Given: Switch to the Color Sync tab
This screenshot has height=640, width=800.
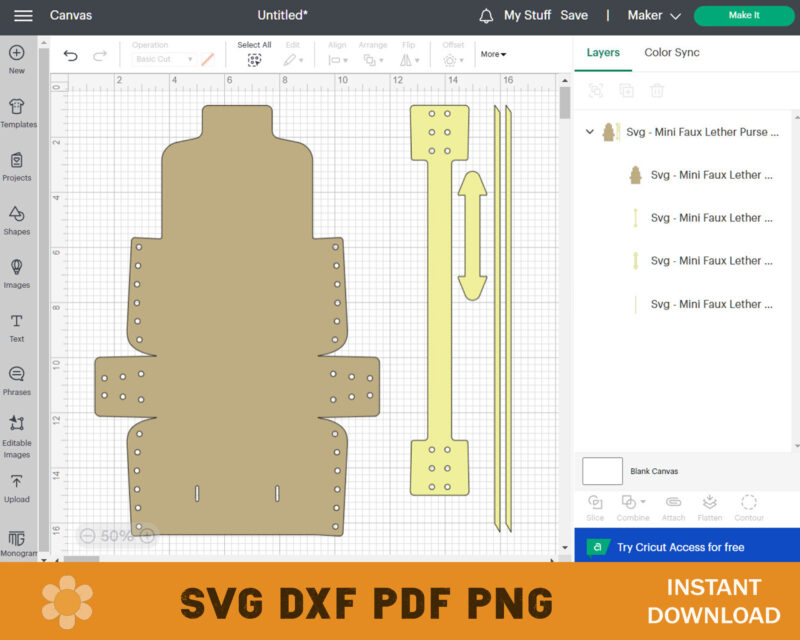Looking at the screenshot, I should tap(671, 52).
